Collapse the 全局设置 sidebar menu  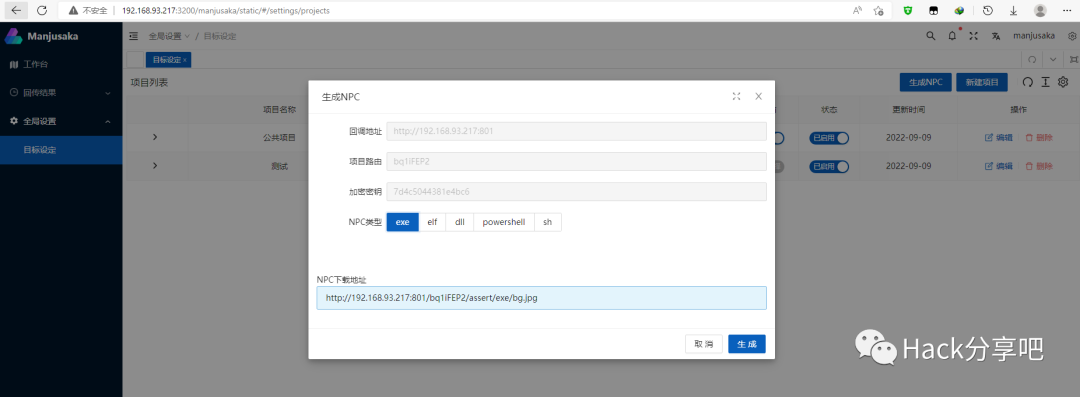tap(61, 121)
